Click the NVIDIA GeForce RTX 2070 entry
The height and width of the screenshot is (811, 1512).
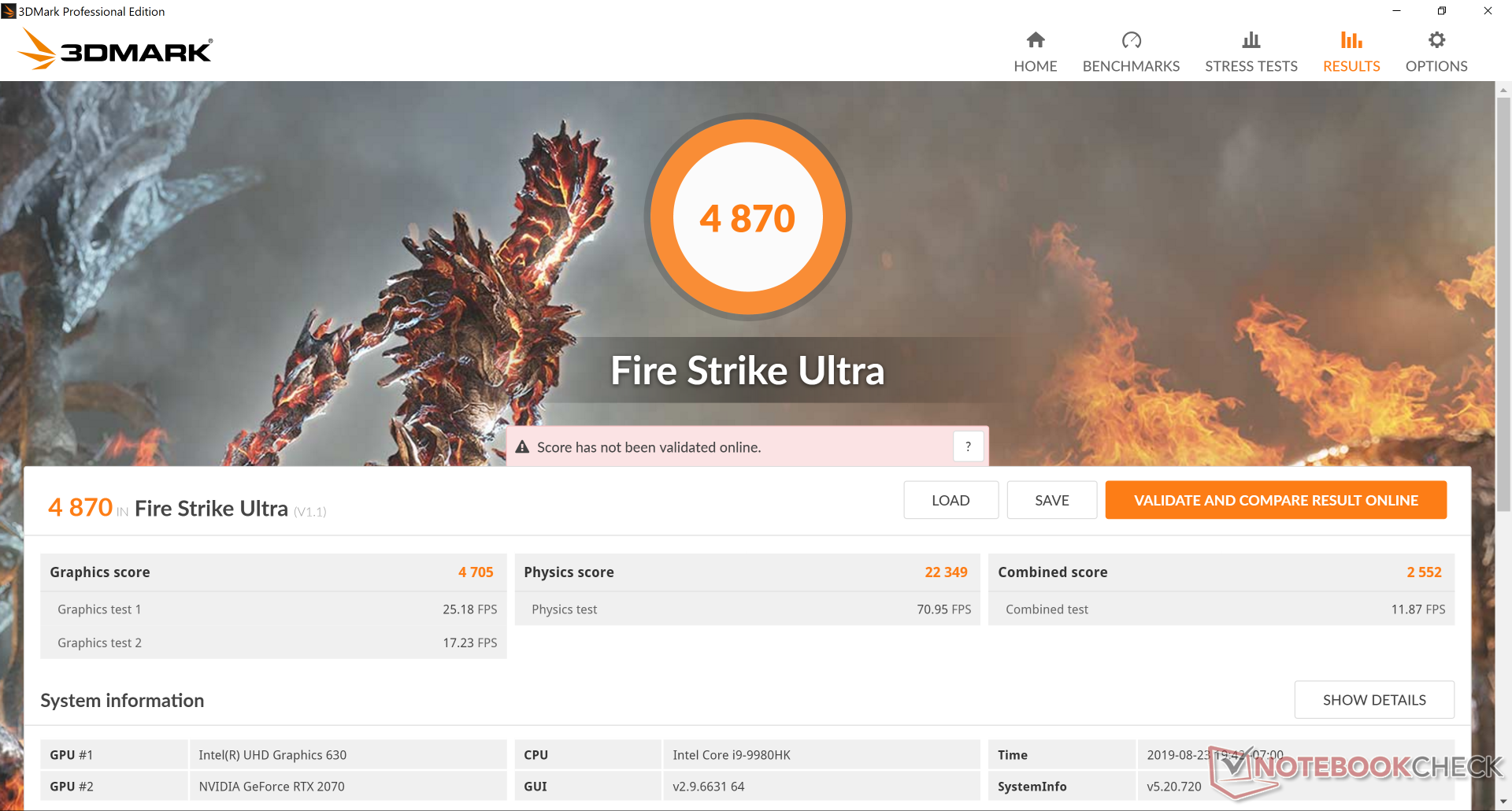272,787
